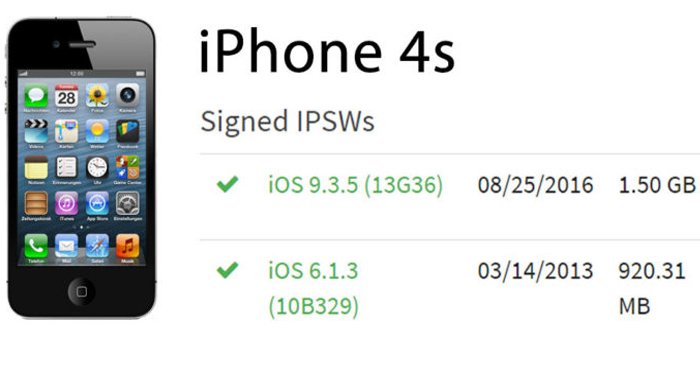700x366 pixels.
Task: Click the 1.50 GB size of iOS 9.3.5
Action: pos(657,185)
